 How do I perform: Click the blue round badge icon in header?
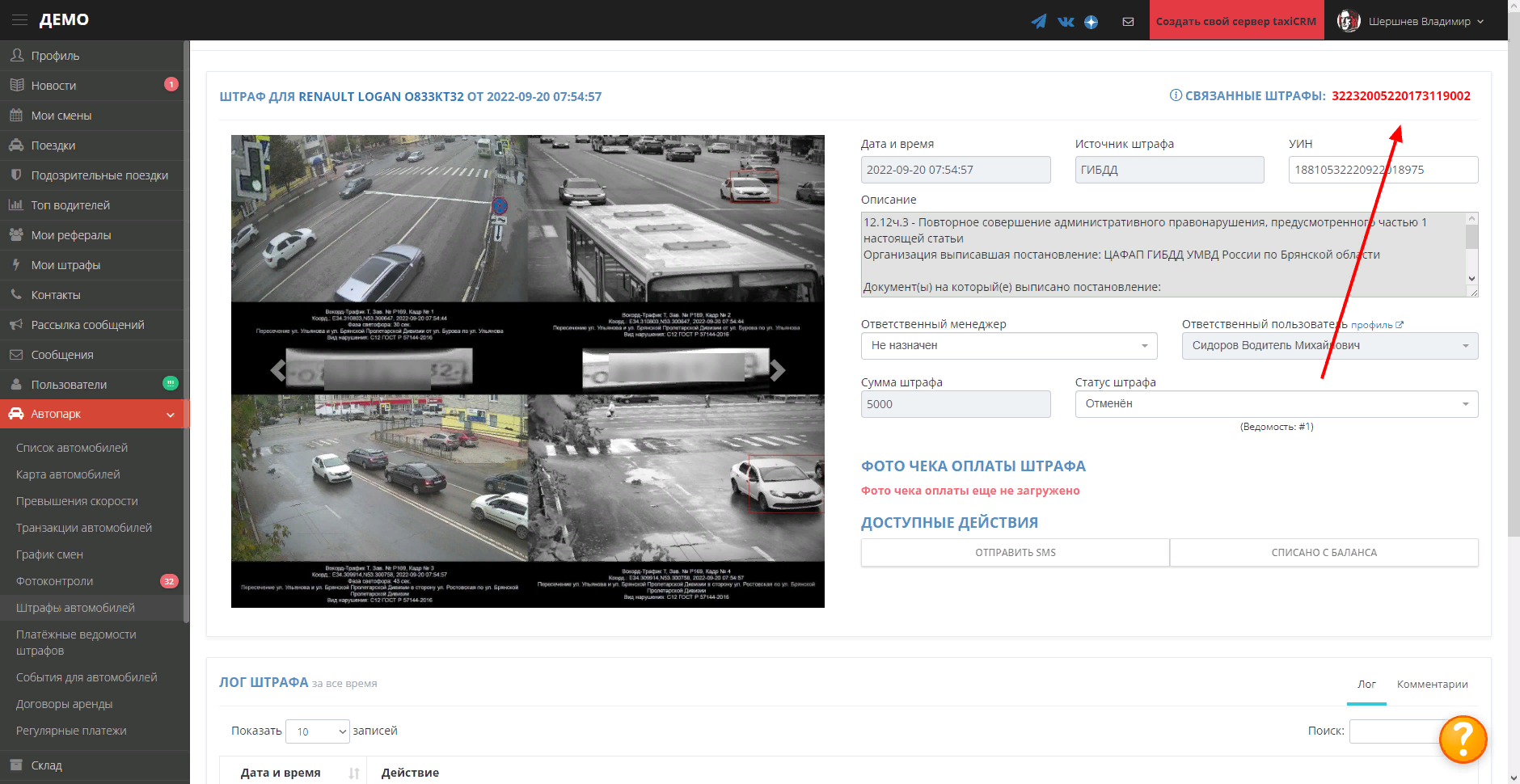(x=1091, y=22)
